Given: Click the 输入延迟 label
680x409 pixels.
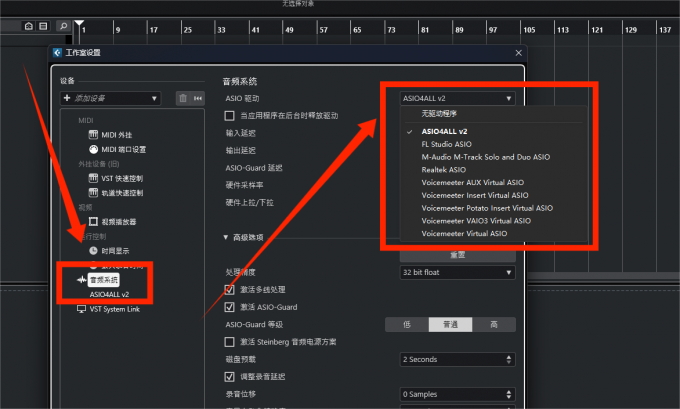Looking at the screenshot, I should tap(240, 133).
